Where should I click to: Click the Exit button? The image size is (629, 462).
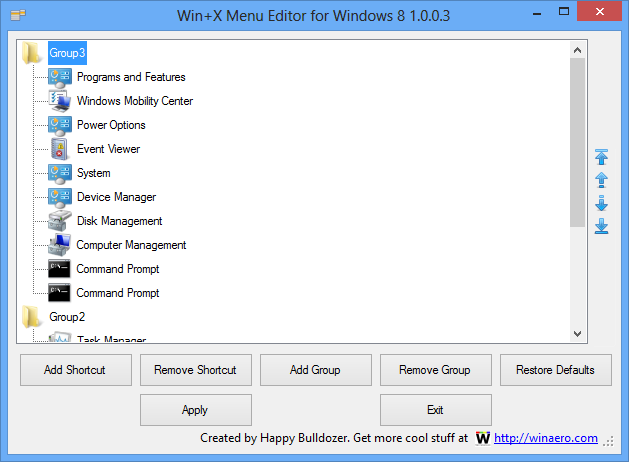pyautogui.click(x=436, y=410)
